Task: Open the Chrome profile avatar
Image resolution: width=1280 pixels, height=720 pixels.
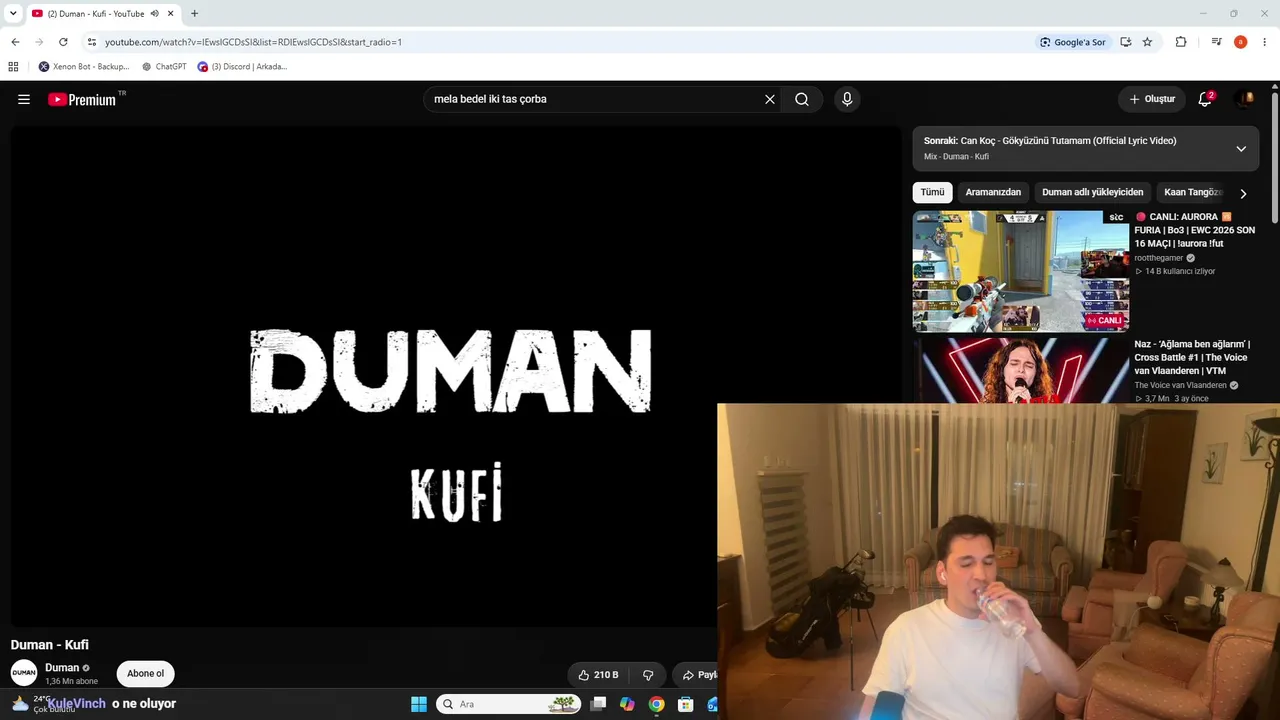Action: (1240, 42)
